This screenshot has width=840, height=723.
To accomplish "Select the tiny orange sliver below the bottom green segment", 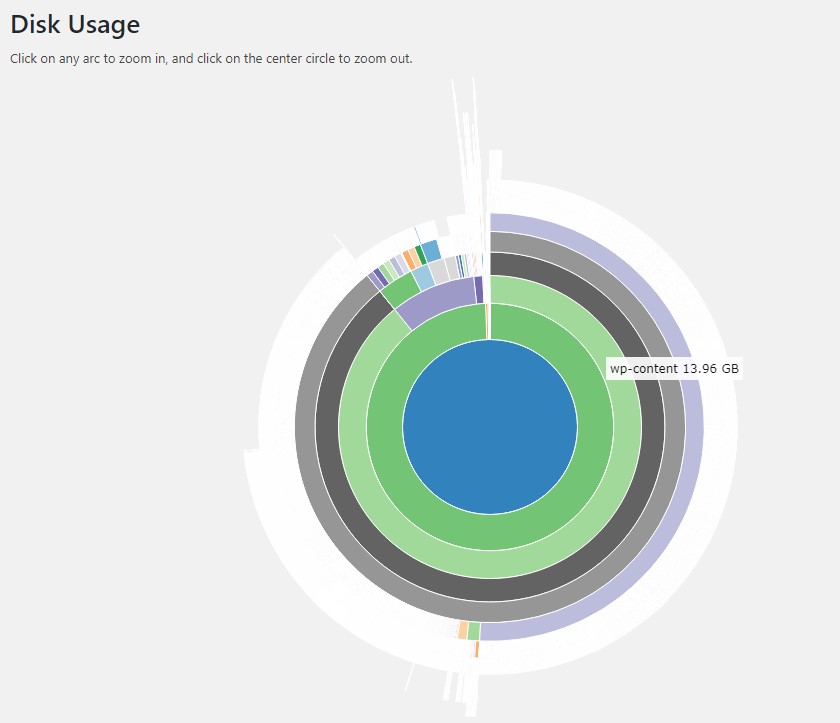I will click(x=477, y=649).
